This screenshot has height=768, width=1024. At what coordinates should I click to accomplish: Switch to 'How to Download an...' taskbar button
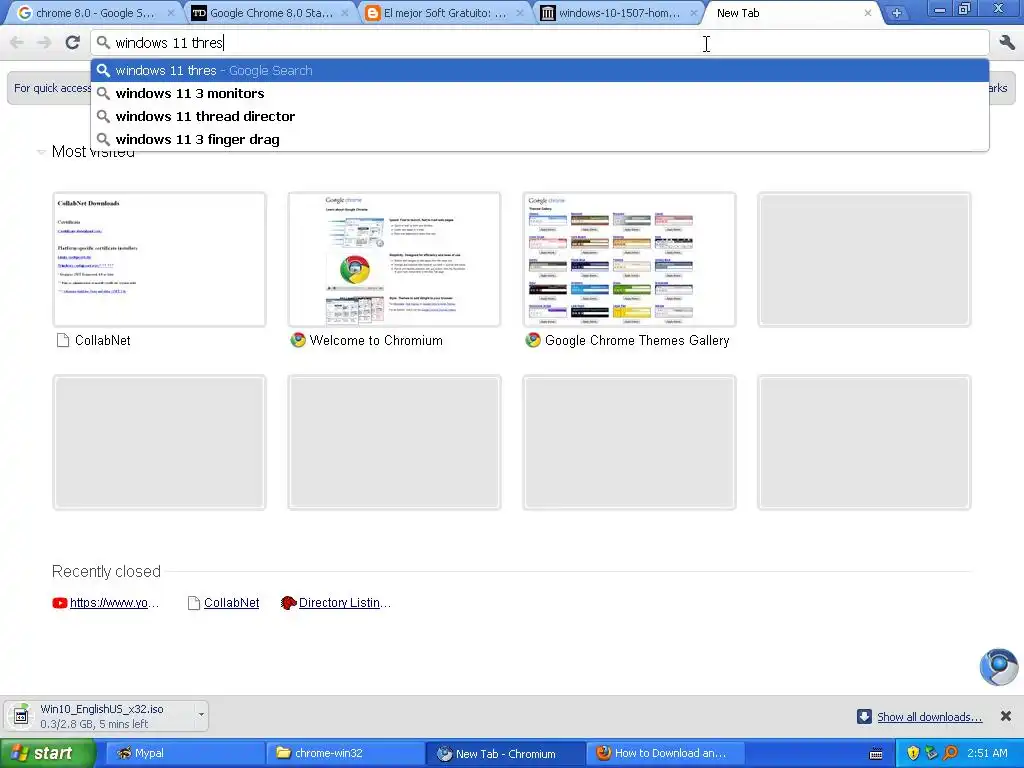click(x=665, y=753)
